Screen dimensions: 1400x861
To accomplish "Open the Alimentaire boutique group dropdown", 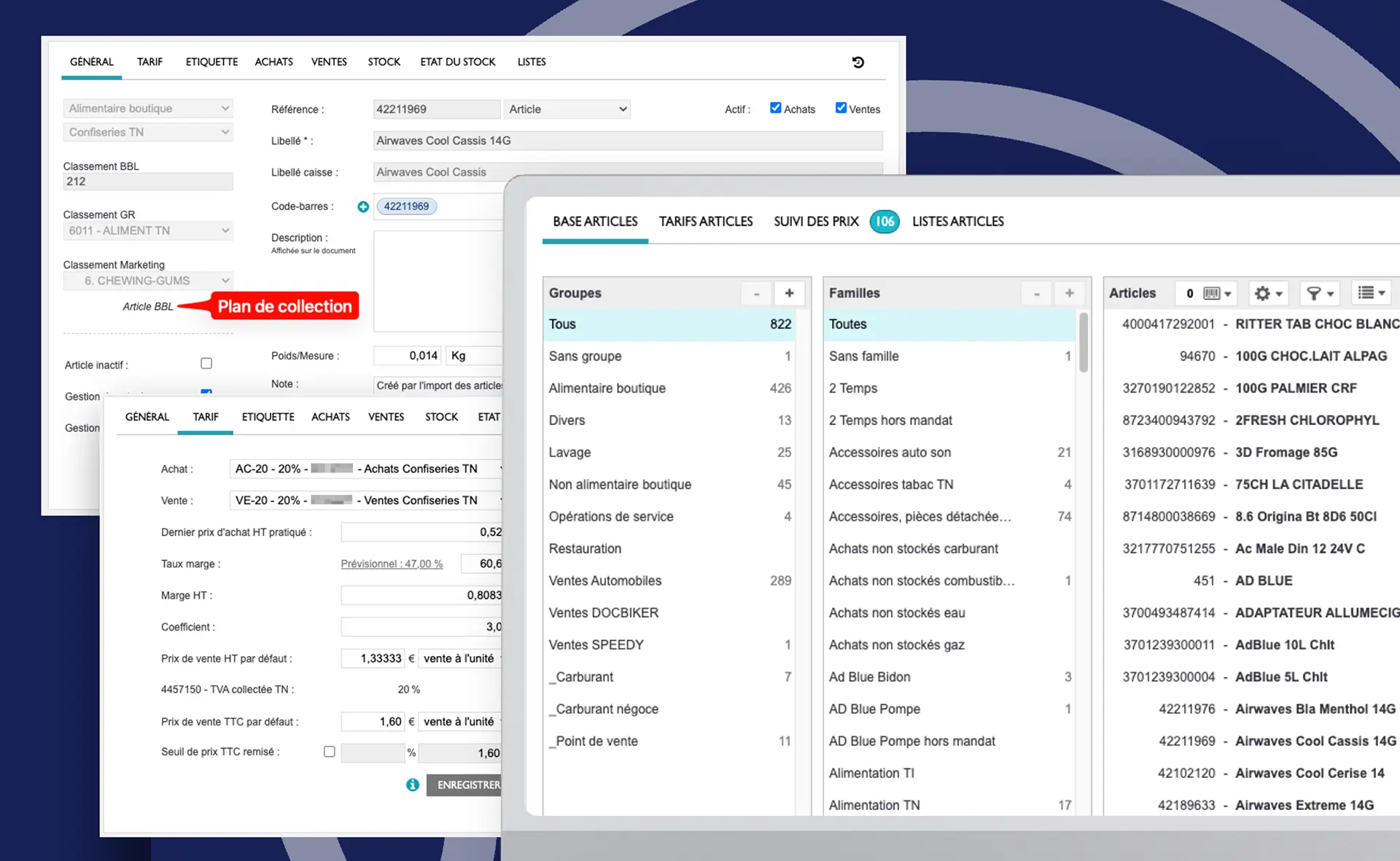I will click(x=148, y=109).
